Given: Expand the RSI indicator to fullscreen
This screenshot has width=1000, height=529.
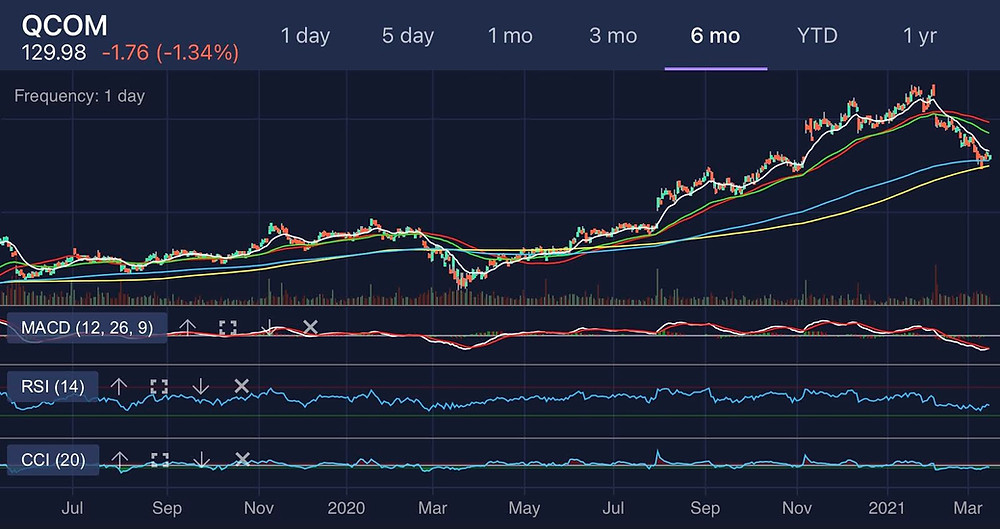Looking at the screenshot, I should tap(159, 386).
